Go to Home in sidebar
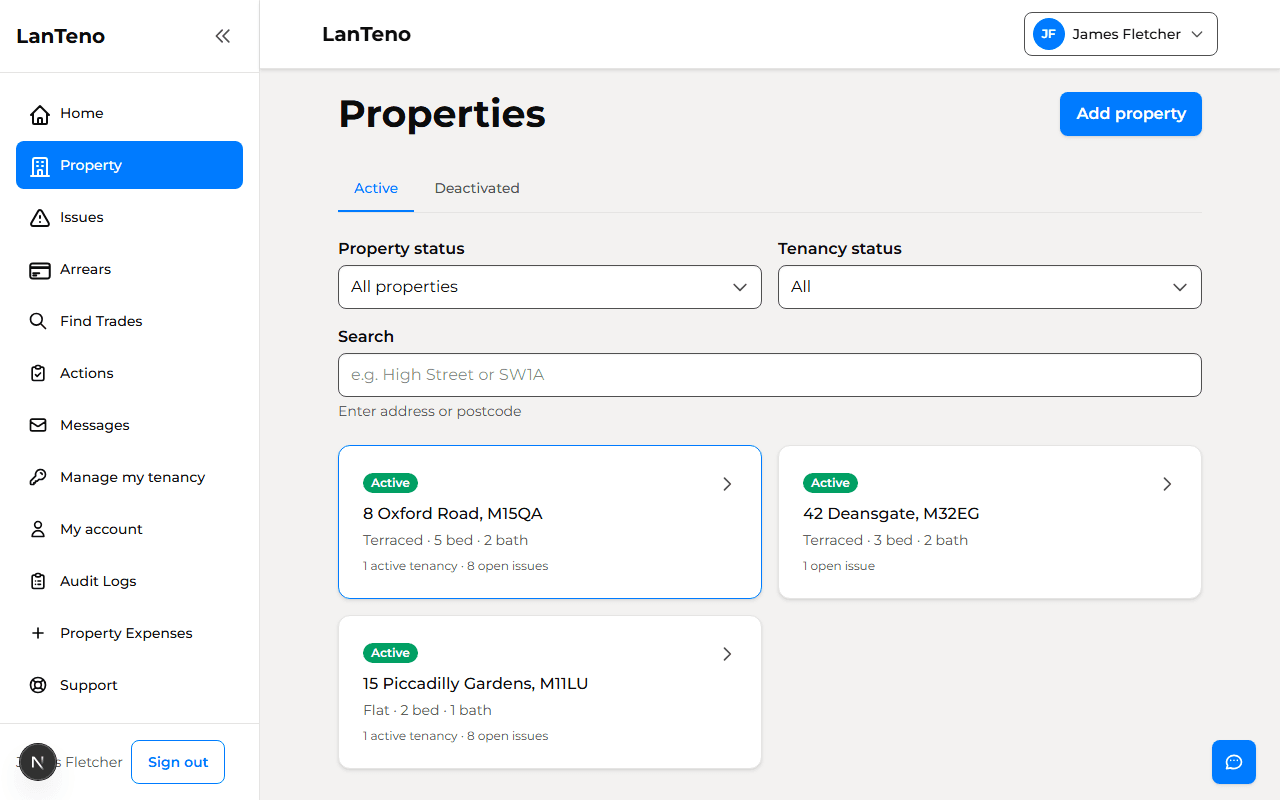Screen dimensions: 1280x800 point(129,113)
